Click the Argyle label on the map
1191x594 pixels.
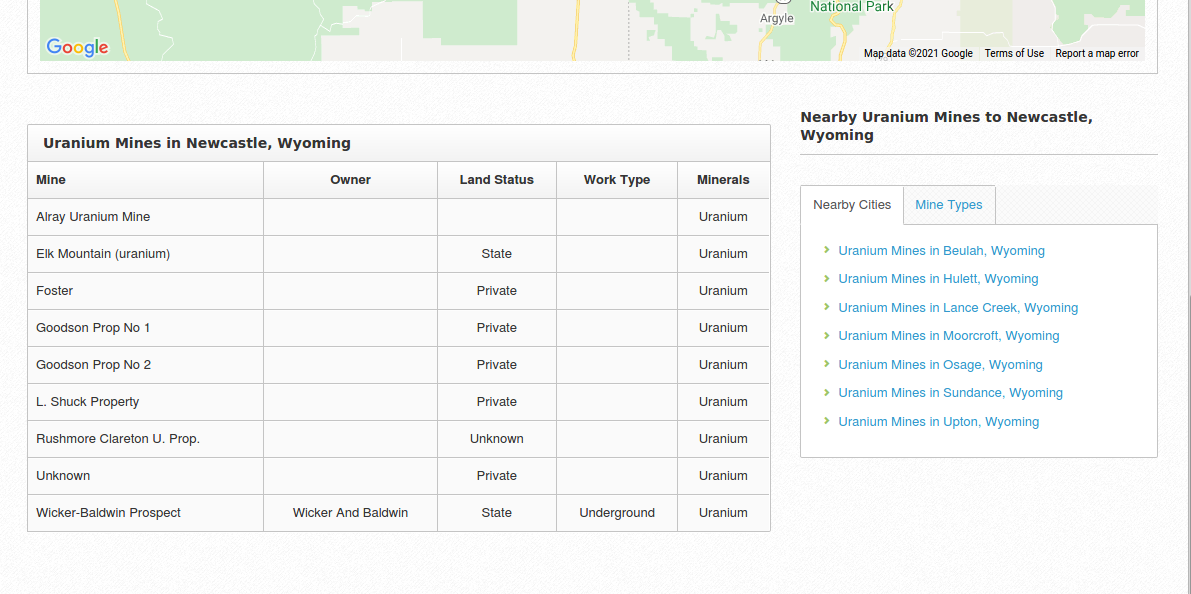pyautogui.click(x=777, y=17)
